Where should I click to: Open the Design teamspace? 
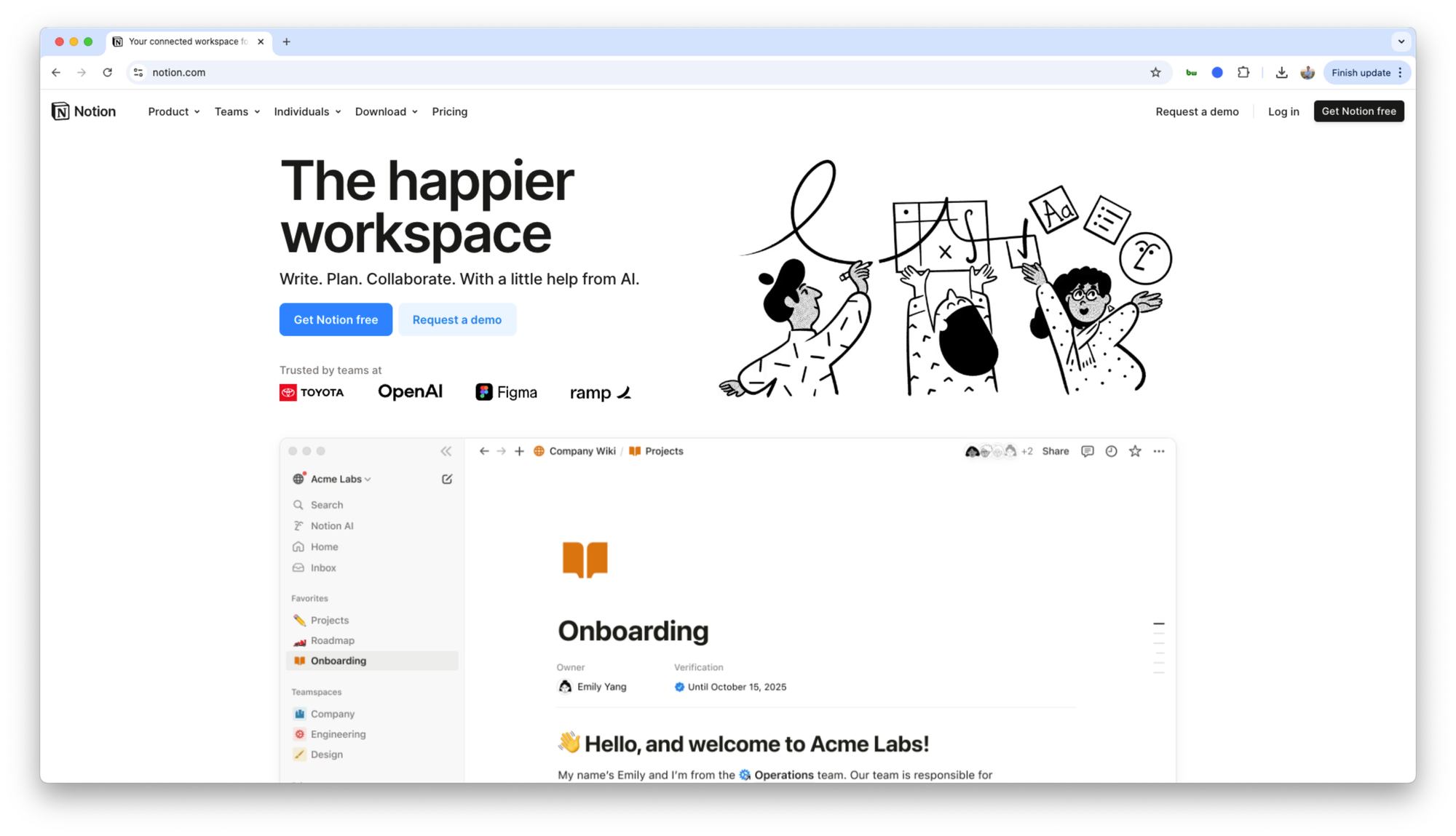click(x=372, y=755)
